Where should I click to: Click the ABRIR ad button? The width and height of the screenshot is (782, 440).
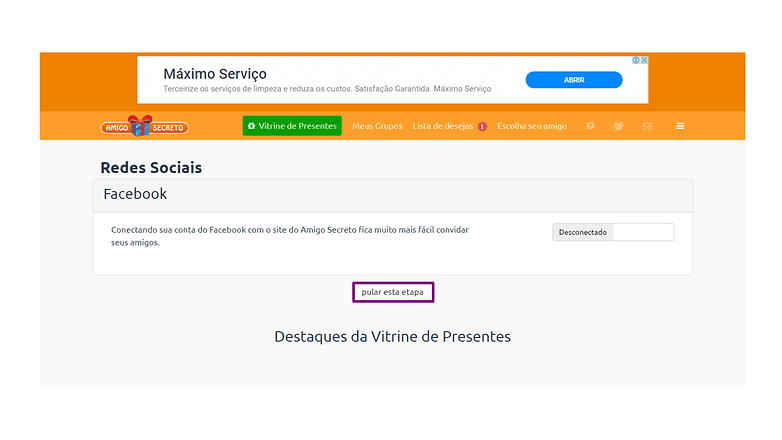pyautogui.click(x=574, y=80)
